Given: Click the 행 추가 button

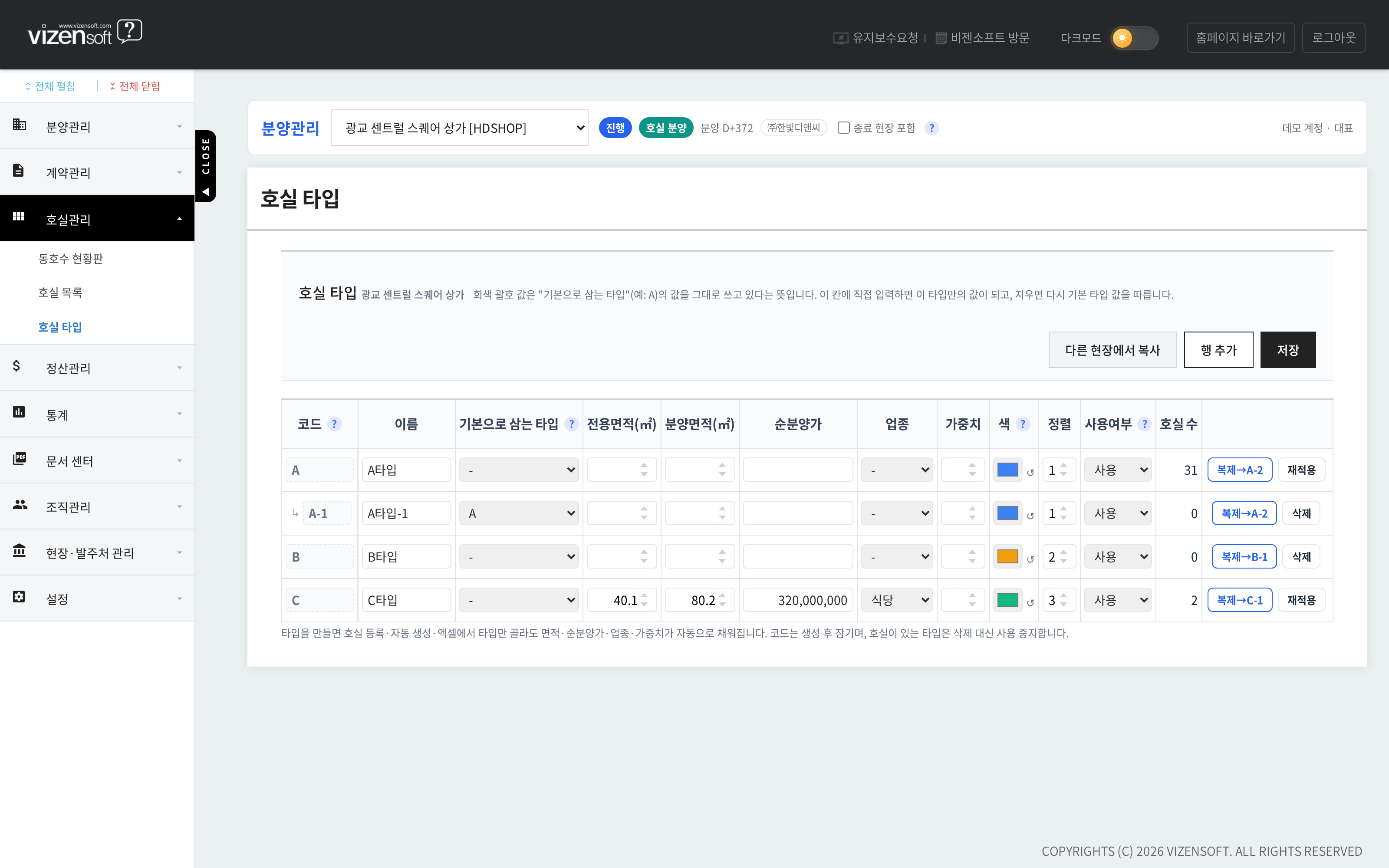Looking at the screenshot, I should [1218, 350].
